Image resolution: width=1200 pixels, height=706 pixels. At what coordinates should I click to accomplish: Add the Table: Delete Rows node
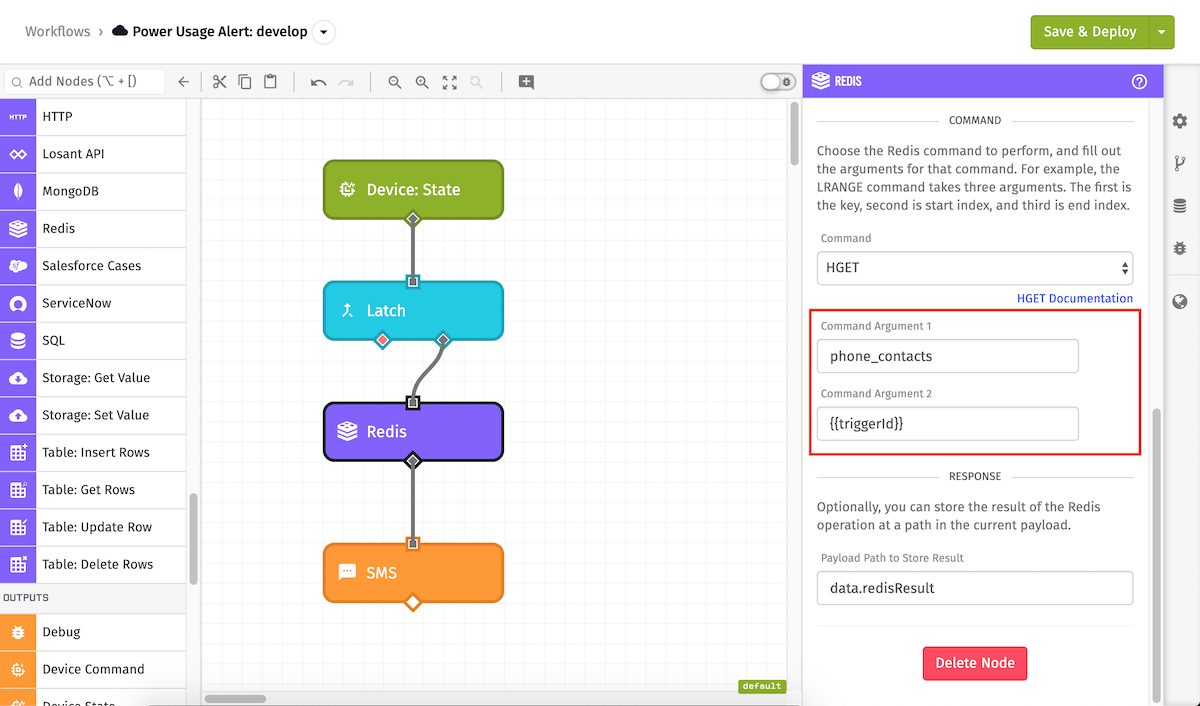pos(93,564)
